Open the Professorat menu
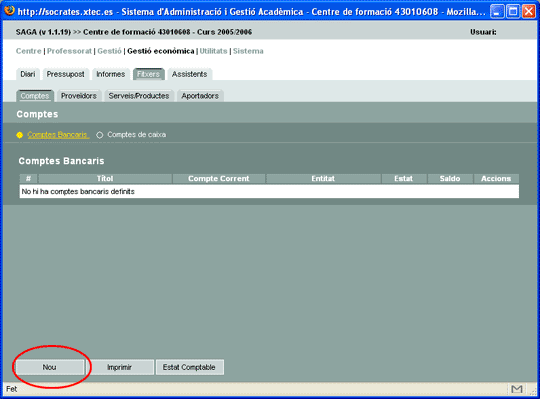 point(69,51)
